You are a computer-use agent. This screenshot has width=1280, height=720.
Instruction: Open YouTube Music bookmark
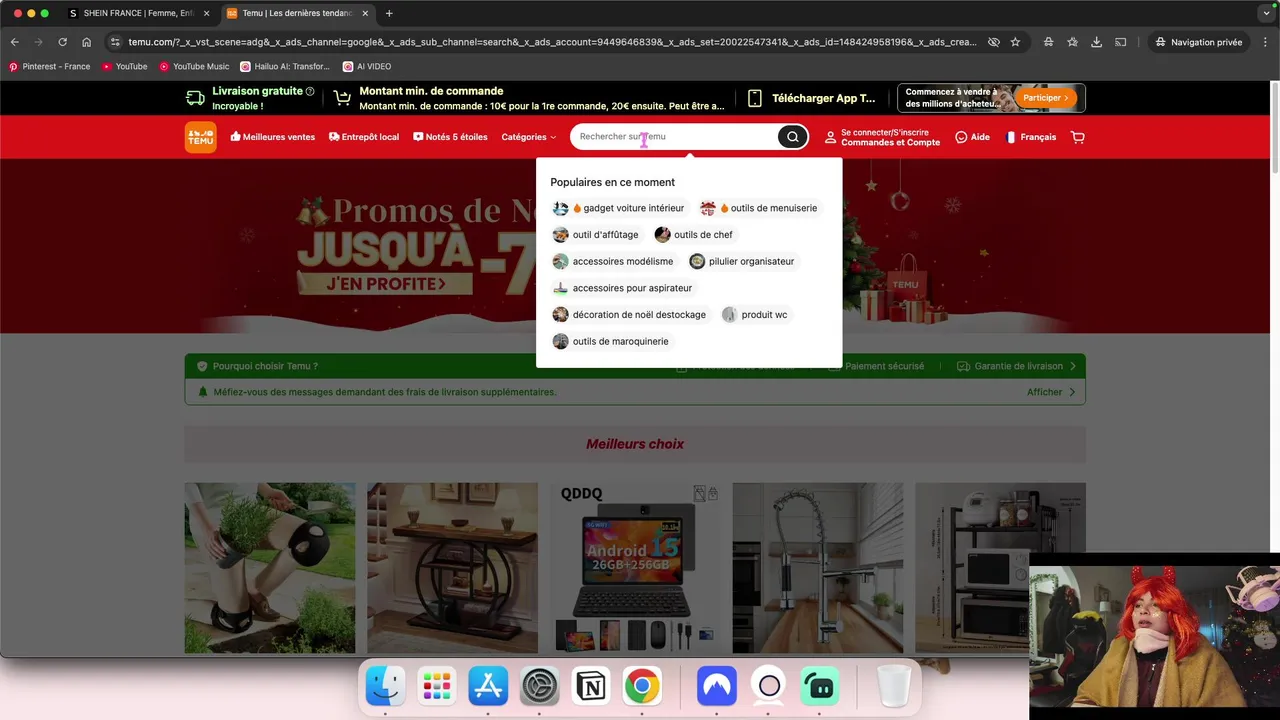(194, 66)
